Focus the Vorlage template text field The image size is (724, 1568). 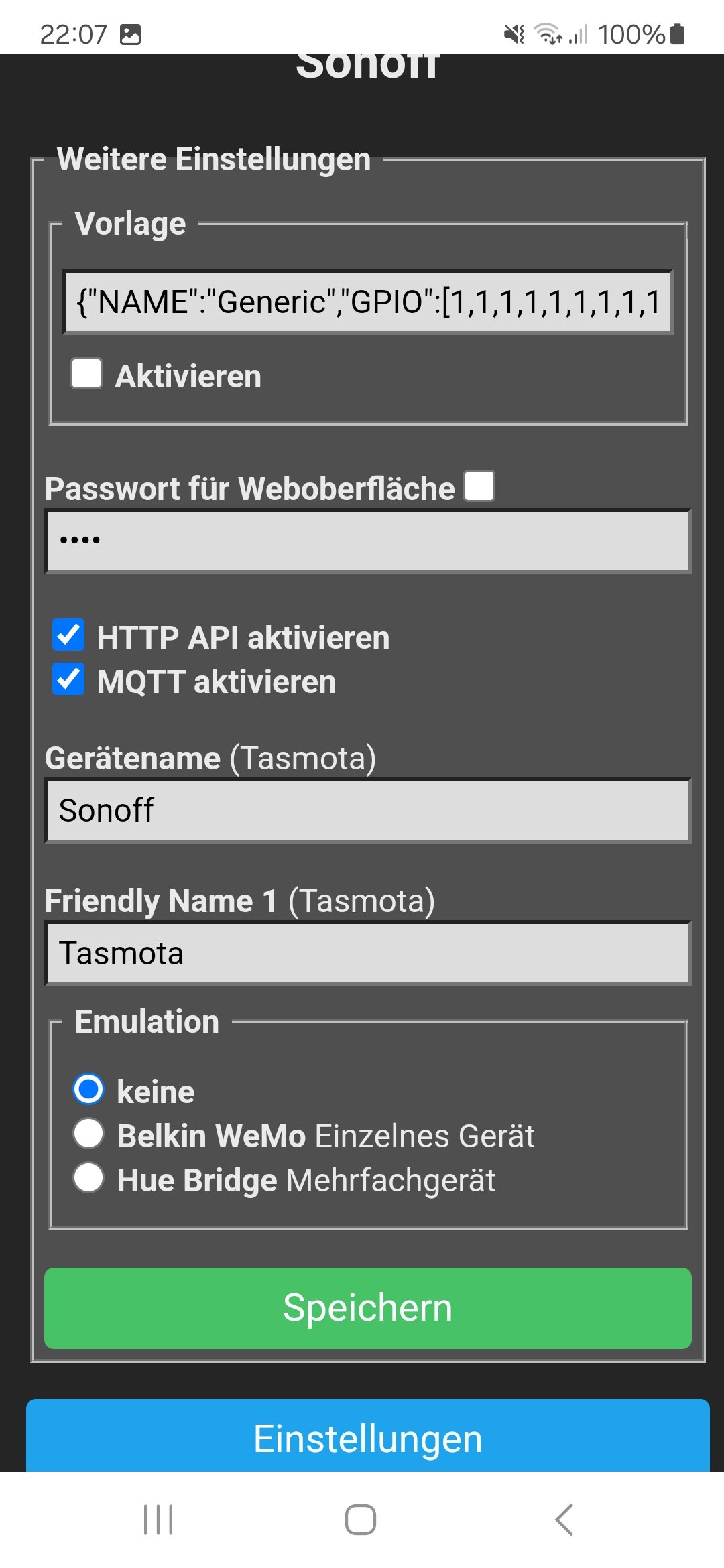[368, 302]
